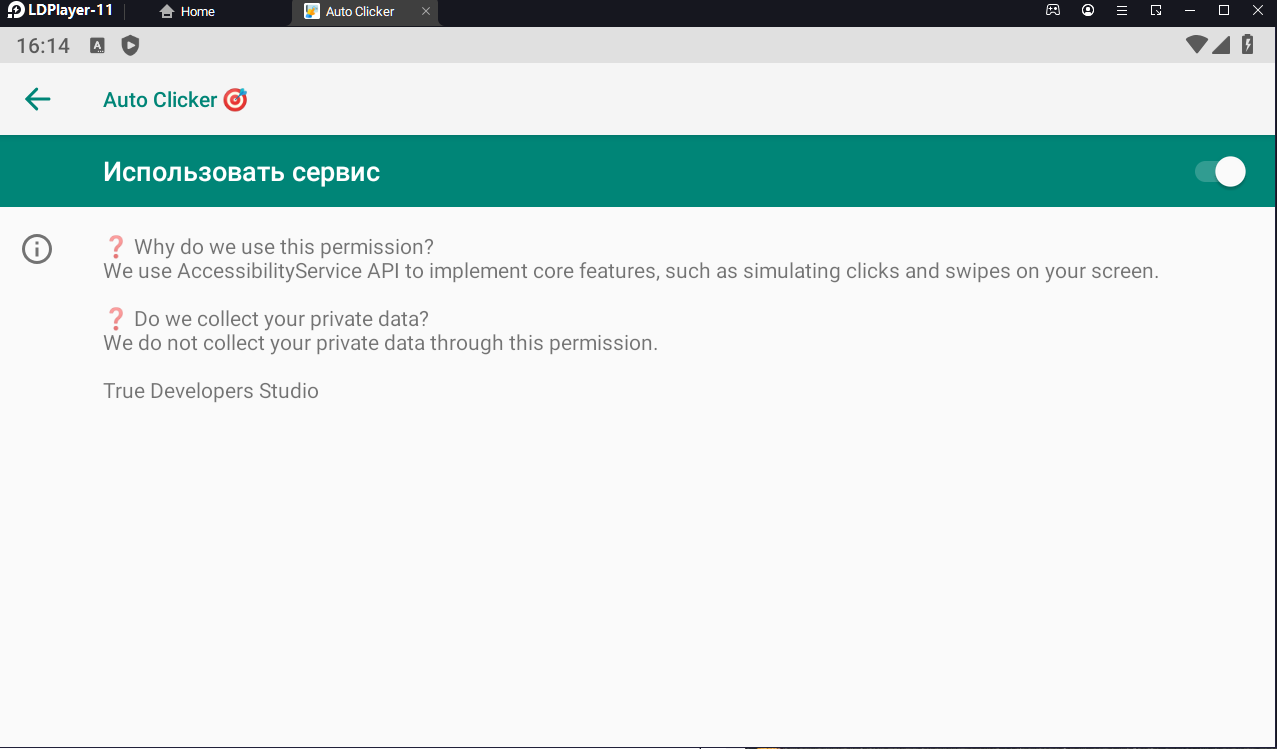The image size is (1277, 749).
Task: Tap the dartboard target emoji in the header
Action: pyautogui.click(x=235, y=99)
